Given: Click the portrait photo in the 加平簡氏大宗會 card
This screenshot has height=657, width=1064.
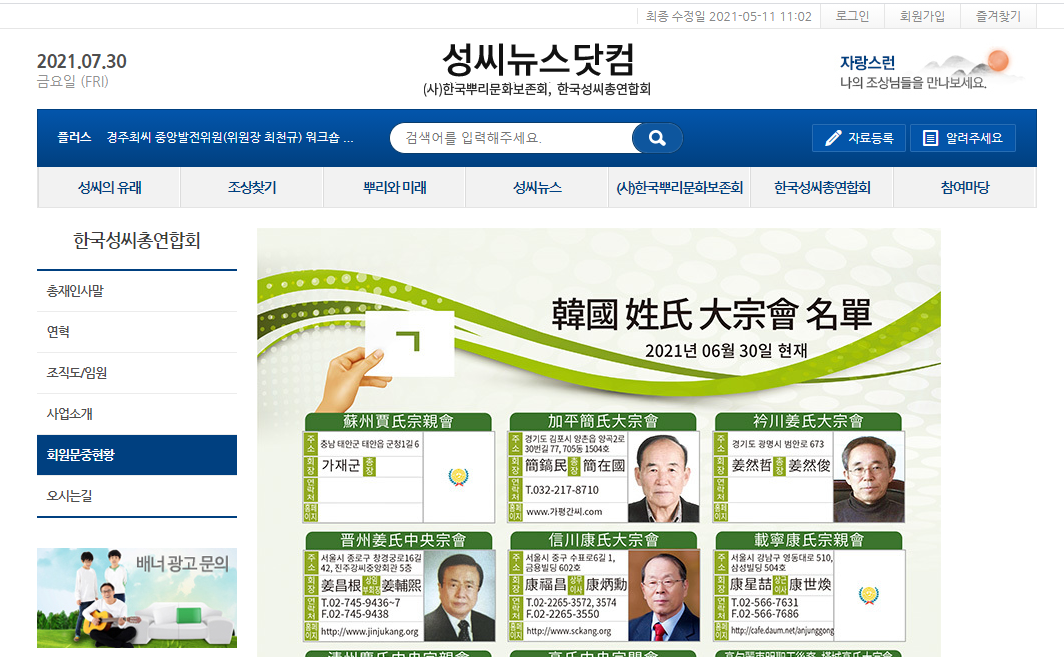Looking at the screenshot, I should click(664, 478).
